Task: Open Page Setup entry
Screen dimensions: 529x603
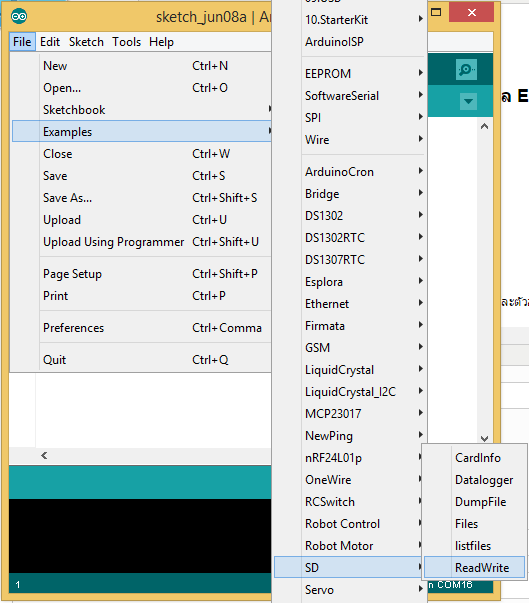Action: coord(141,274)
